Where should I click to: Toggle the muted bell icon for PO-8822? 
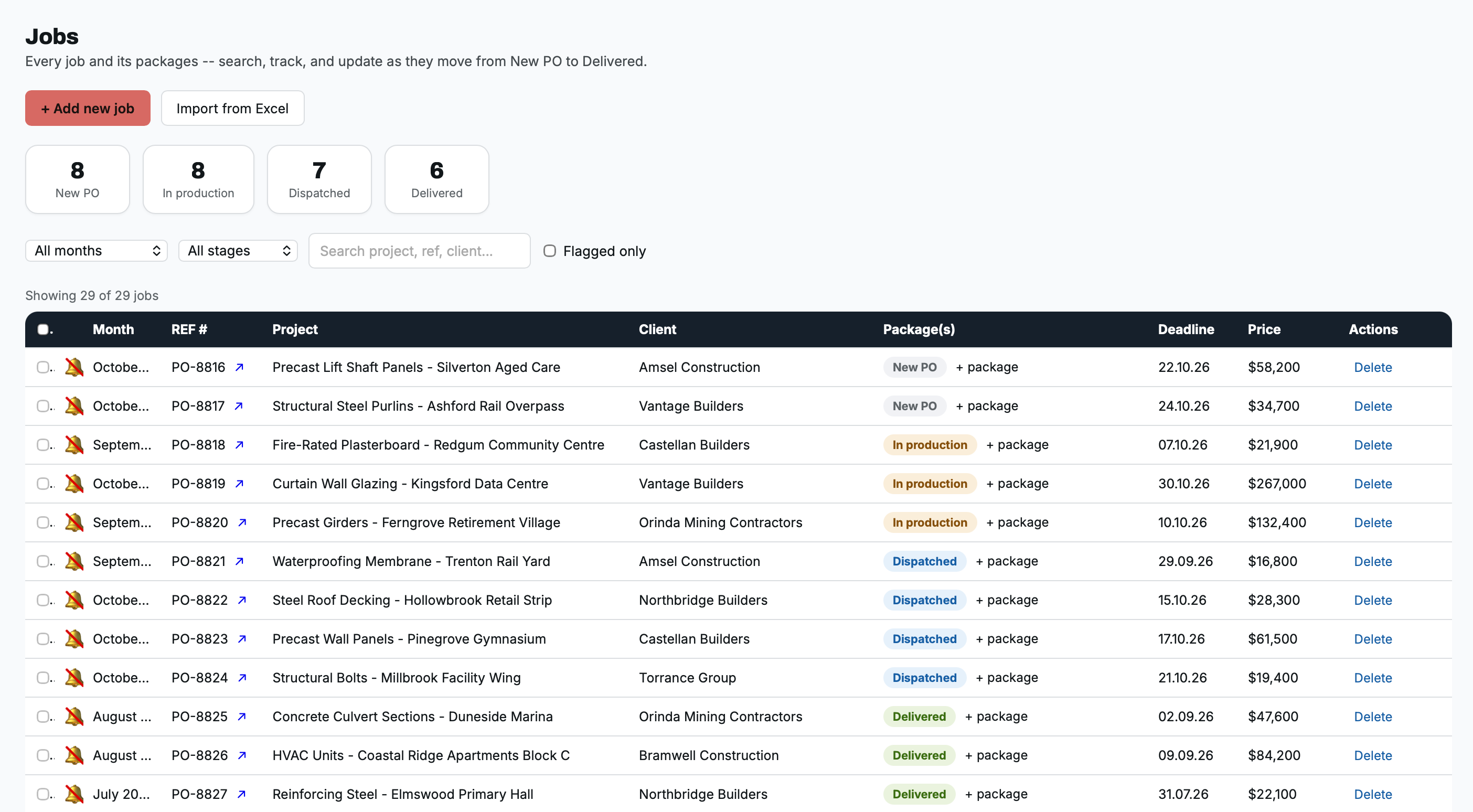[74, 601]
